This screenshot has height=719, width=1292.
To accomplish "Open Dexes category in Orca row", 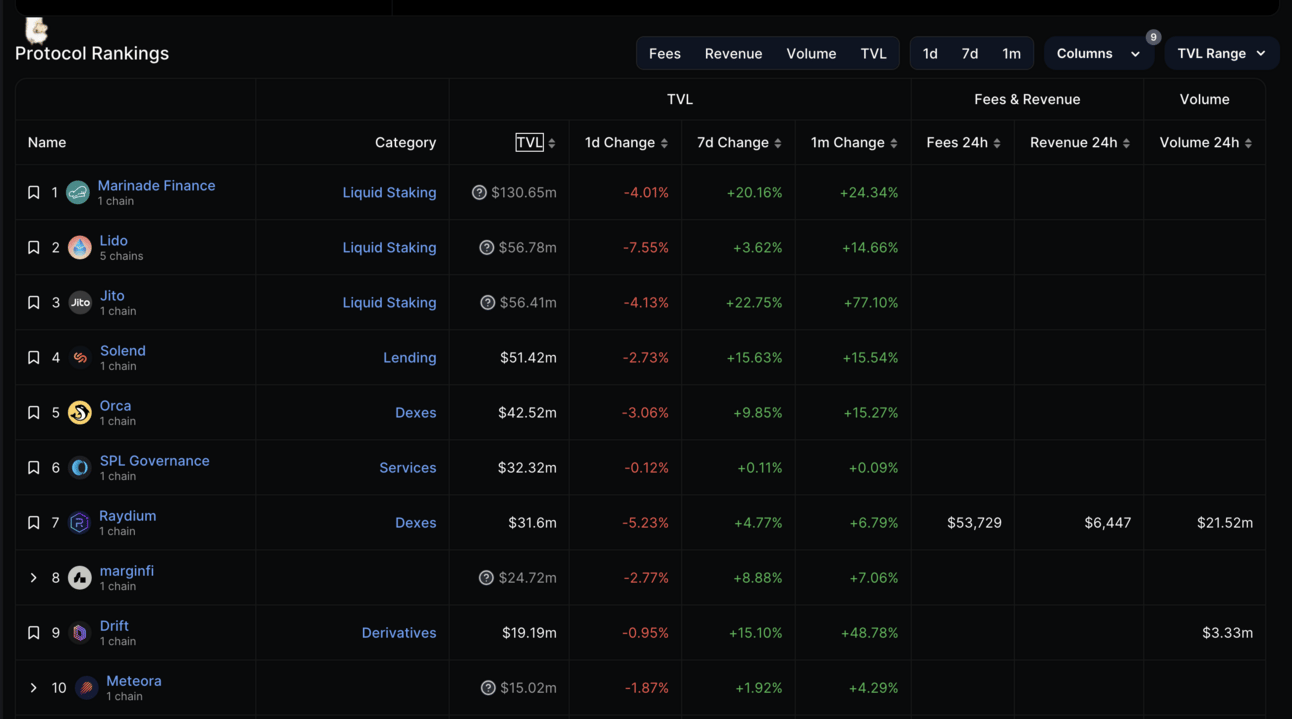I will (x=416, y=412).
